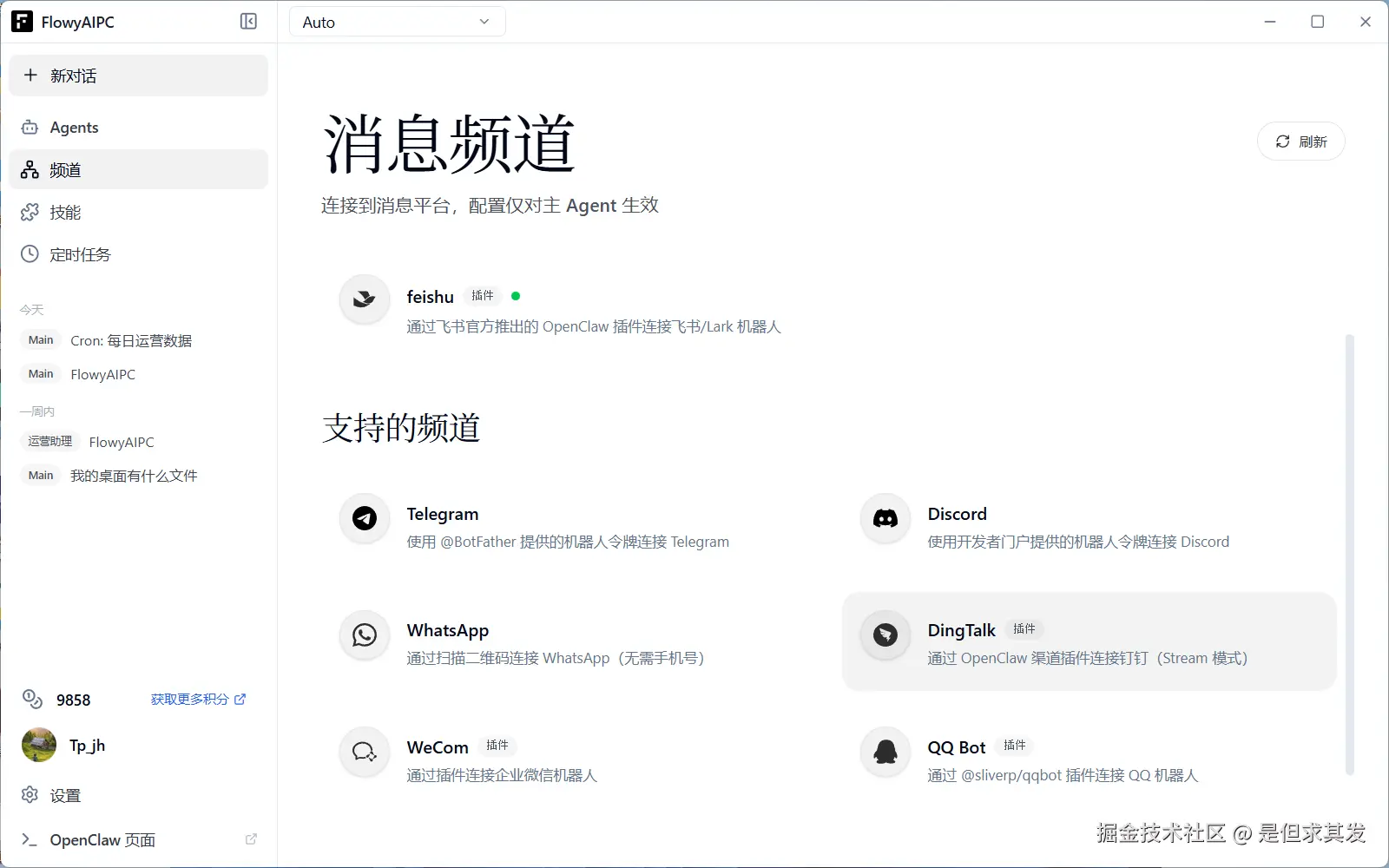Click the Telegram channel icon
The width and height of the screenshot is (1389, 868).
click(364, 518)
